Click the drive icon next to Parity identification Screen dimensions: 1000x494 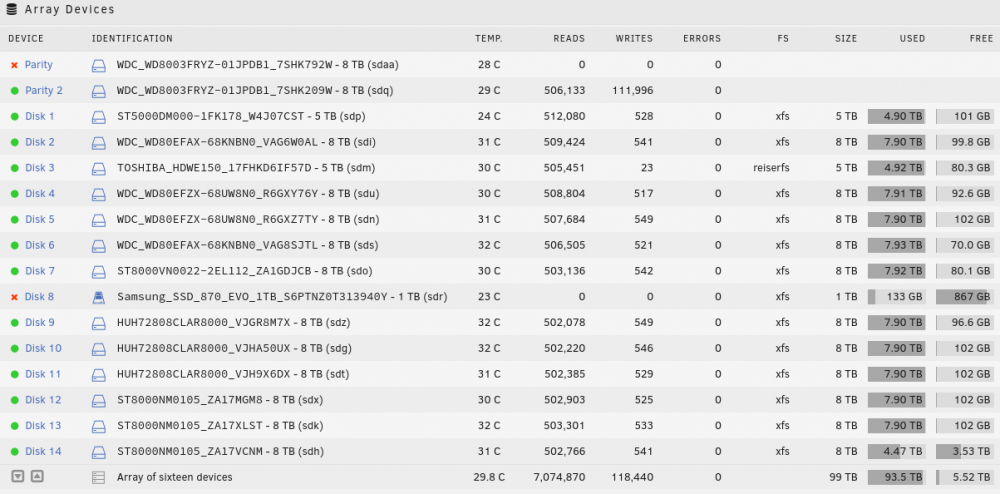click(98, 65)
